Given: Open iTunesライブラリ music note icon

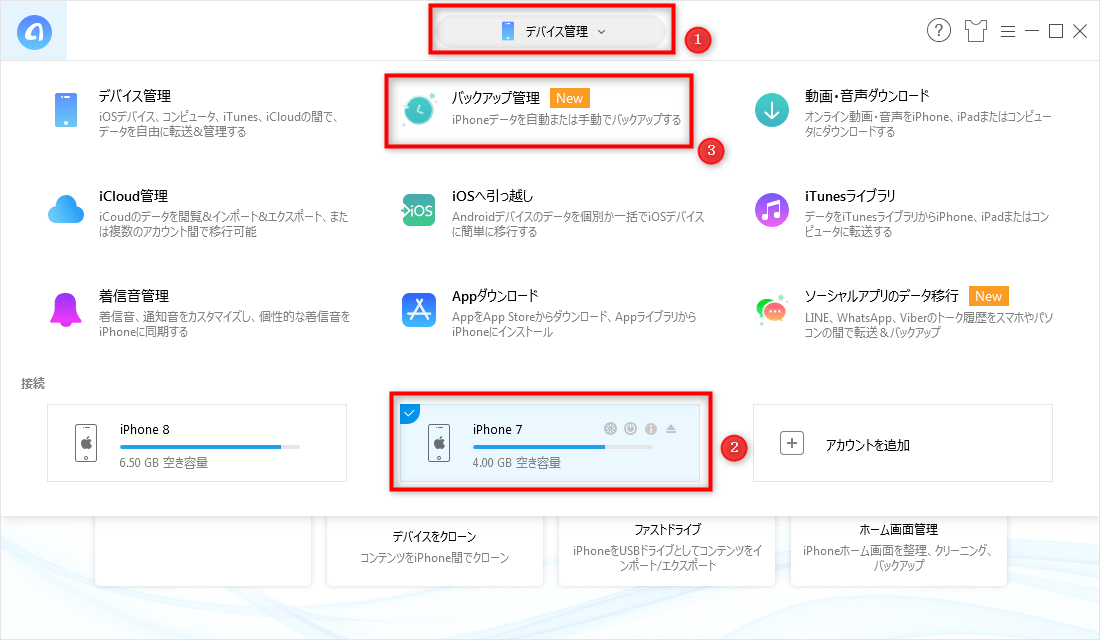Looking at the screenshot, I should coord(772,211).
